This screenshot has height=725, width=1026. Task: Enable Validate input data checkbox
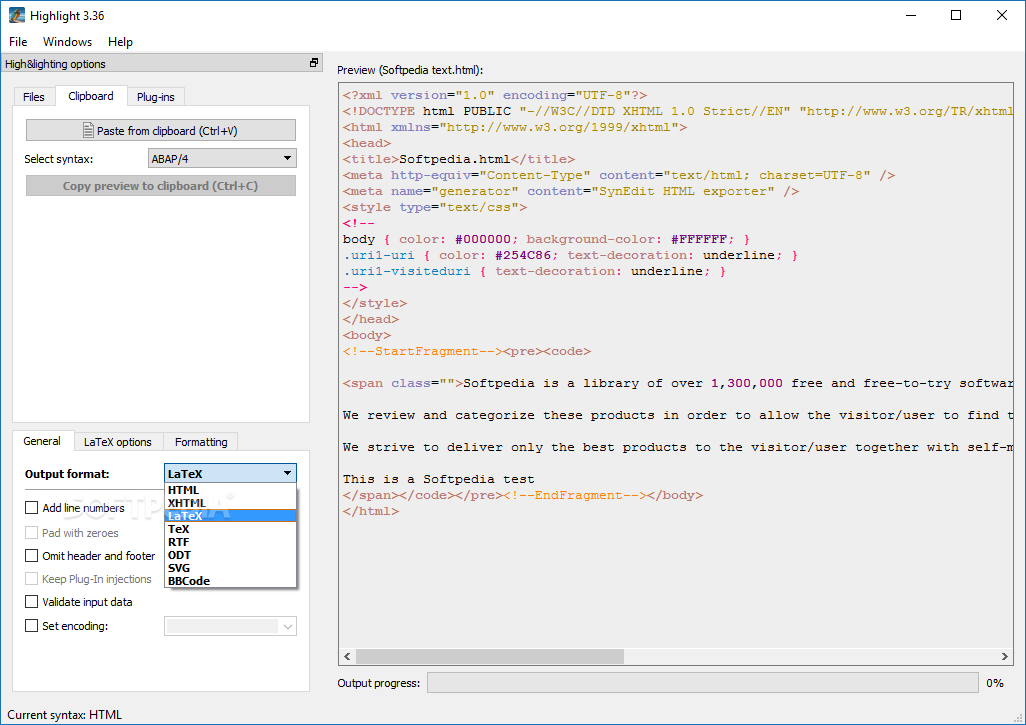tap(31, 601)
